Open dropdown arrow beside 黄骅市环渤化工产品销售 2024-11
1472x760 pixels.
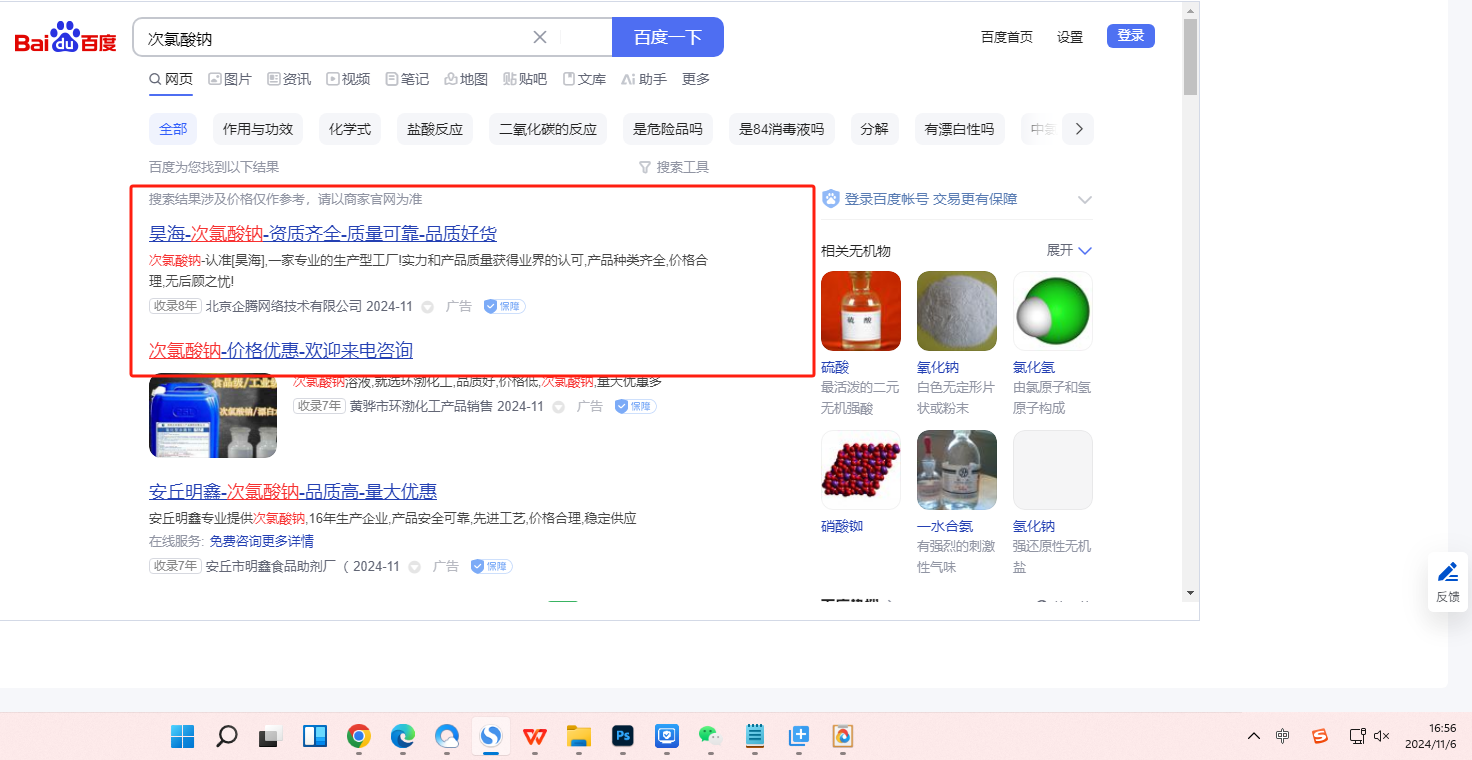[559, 407]
